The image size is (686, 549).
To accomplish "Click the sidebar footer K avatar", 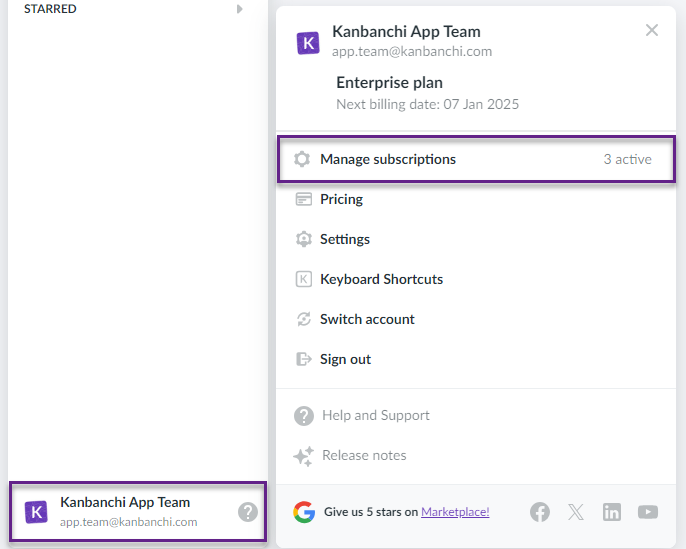I will (x=36, y=512).
